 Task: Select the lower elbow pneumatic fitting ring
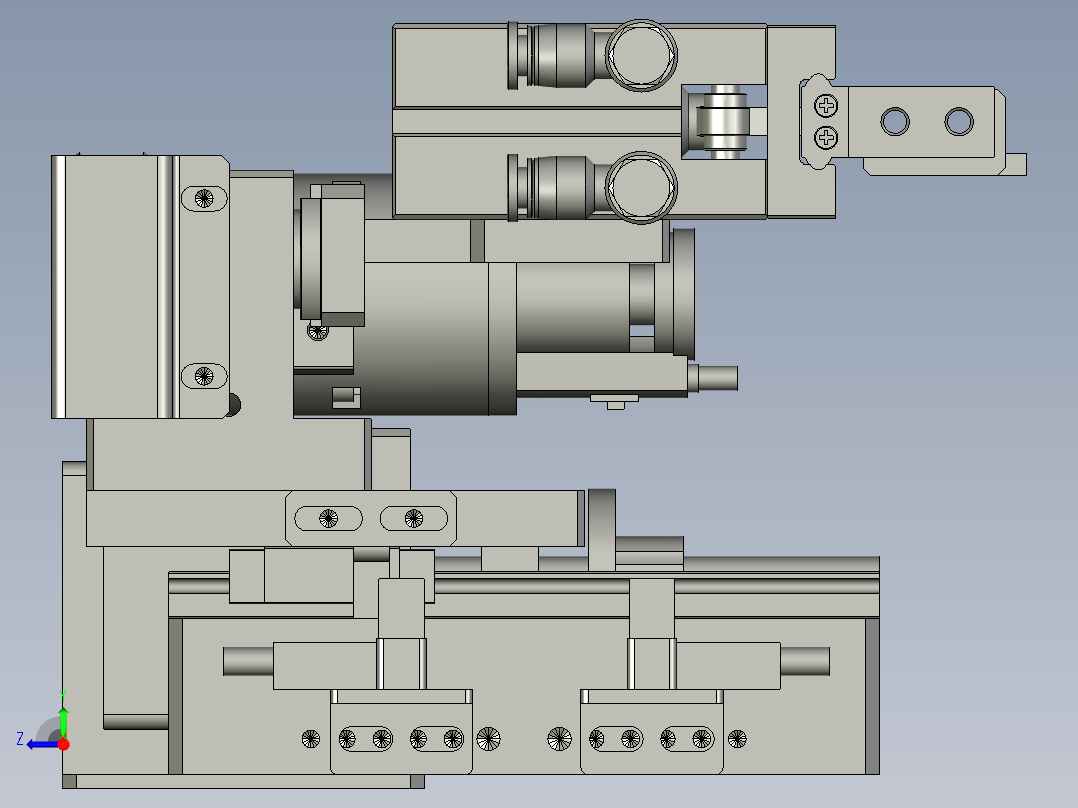pos(641,187)
